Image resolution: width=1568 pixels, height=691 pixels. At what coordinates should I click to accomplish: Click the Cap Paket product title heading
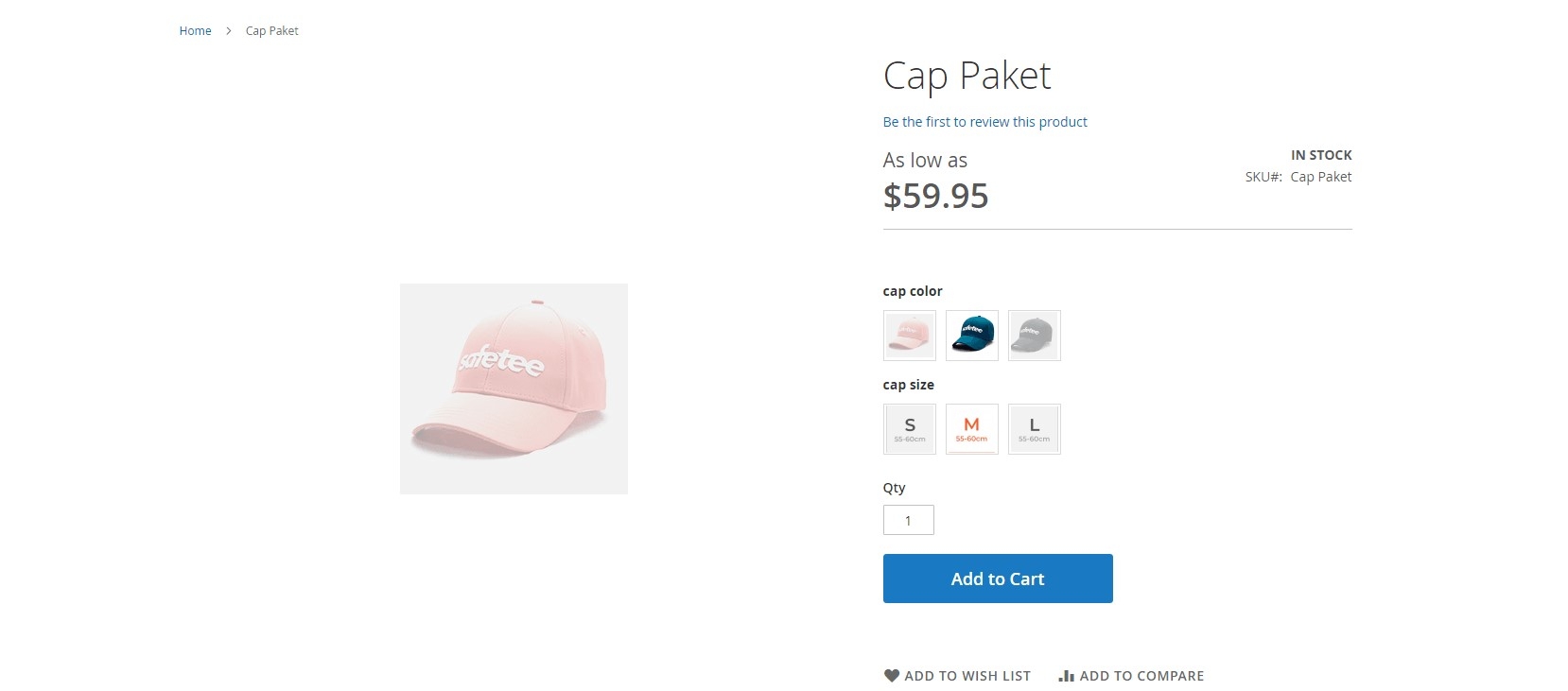click(967, 76)
